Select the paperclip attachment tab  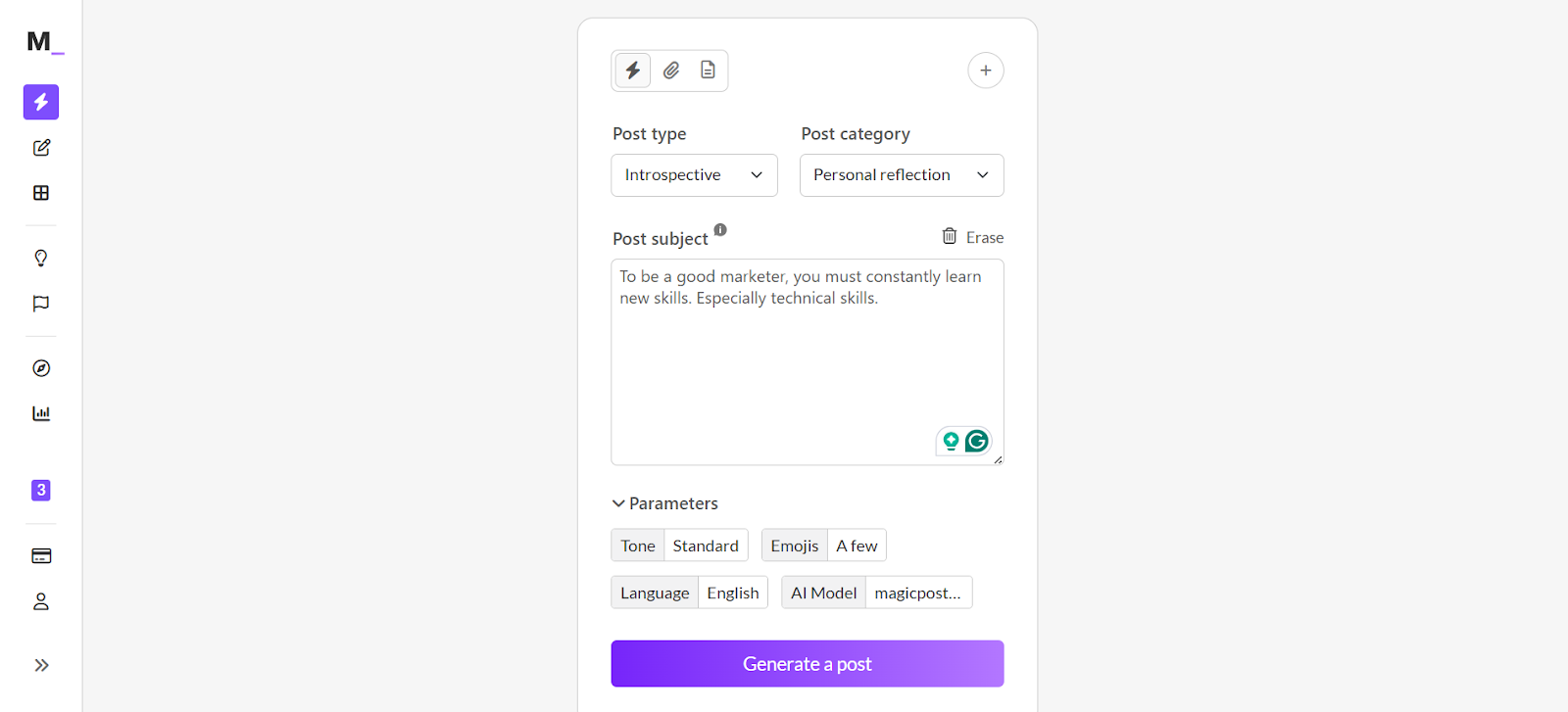(671, 71)
